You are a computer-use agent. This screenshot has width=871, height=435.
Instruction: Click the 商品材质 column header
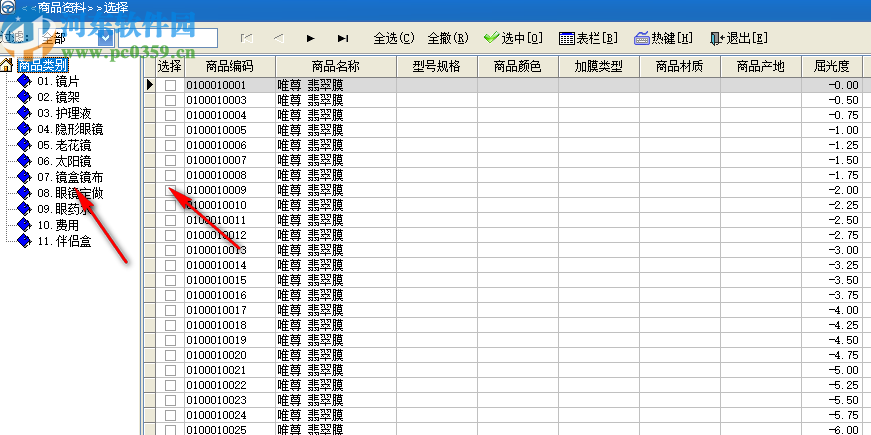click(x=680, y=67)
